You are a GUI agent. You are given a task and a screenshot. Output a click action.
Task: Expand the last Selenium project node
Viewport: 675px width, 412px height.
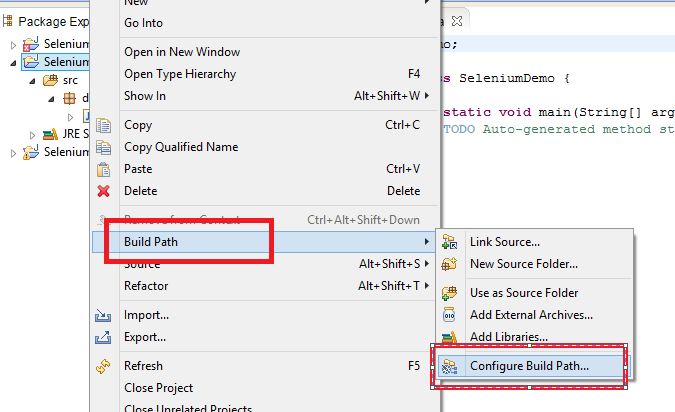(x=13, y=152)
